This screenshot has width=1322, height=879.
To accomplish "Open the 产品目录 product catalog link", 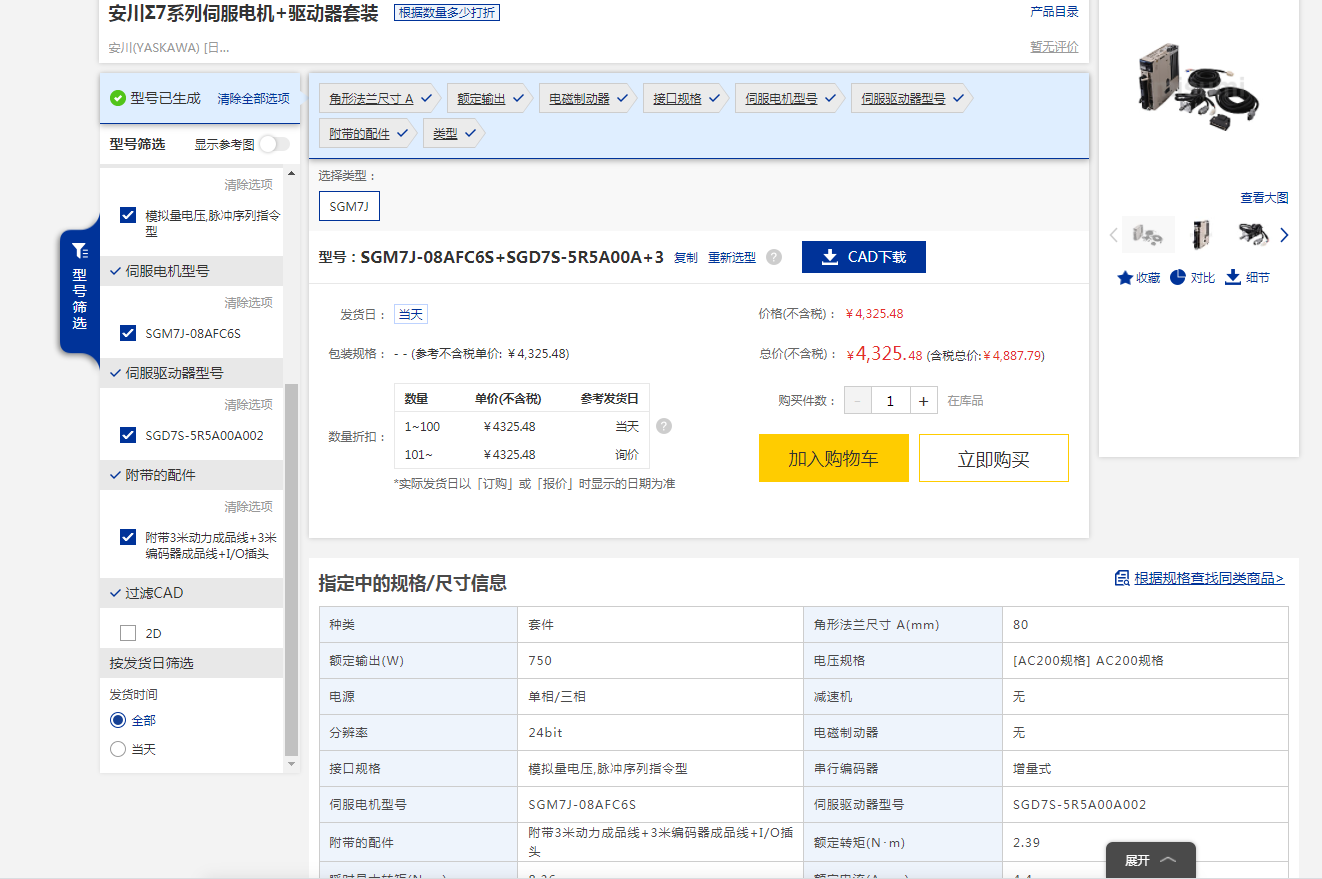I will click(1055, 12).
